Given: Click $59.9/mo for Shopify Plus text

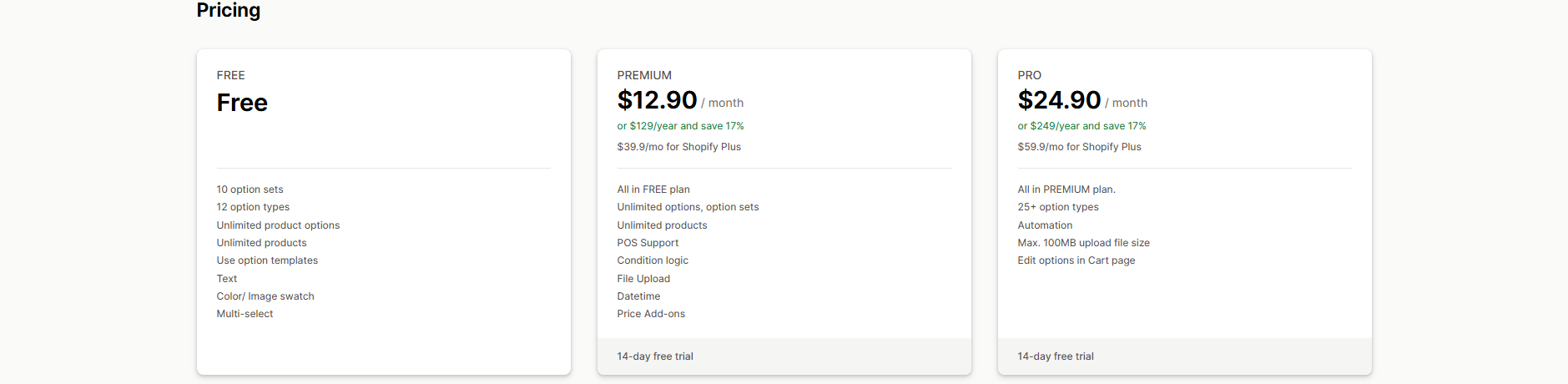Looking at the screenshot, I should coord(1079,147).
